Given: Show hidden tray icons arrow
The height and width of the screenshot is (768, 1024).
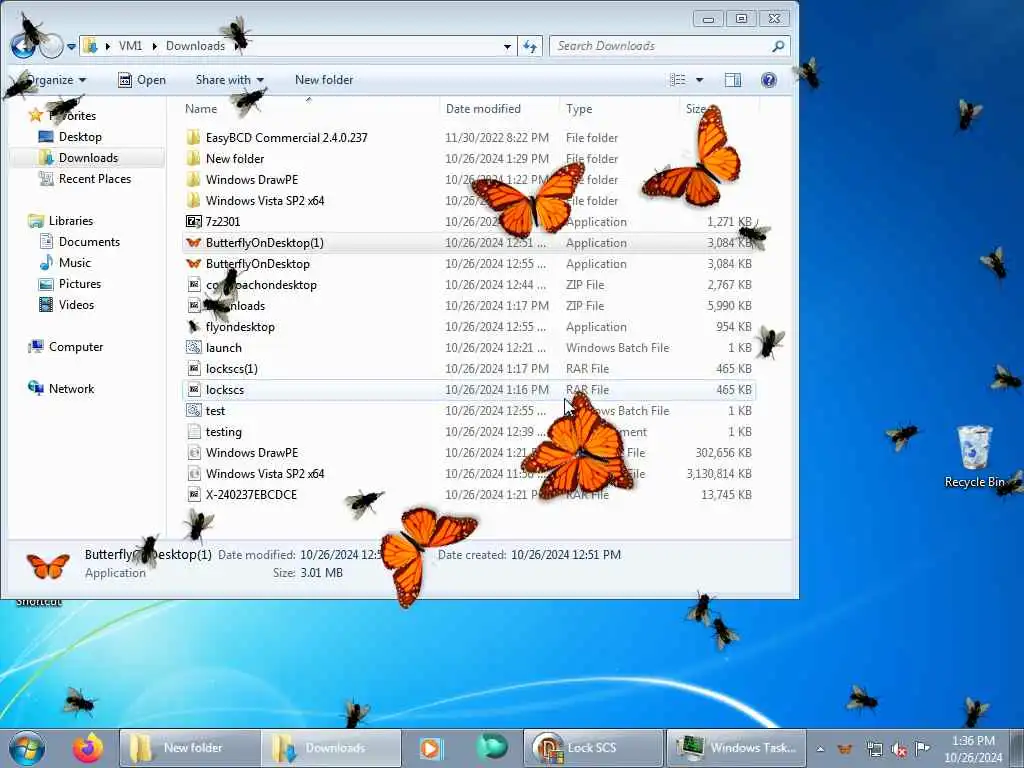Looking at the screenshot, I should [x=820, y=749].
